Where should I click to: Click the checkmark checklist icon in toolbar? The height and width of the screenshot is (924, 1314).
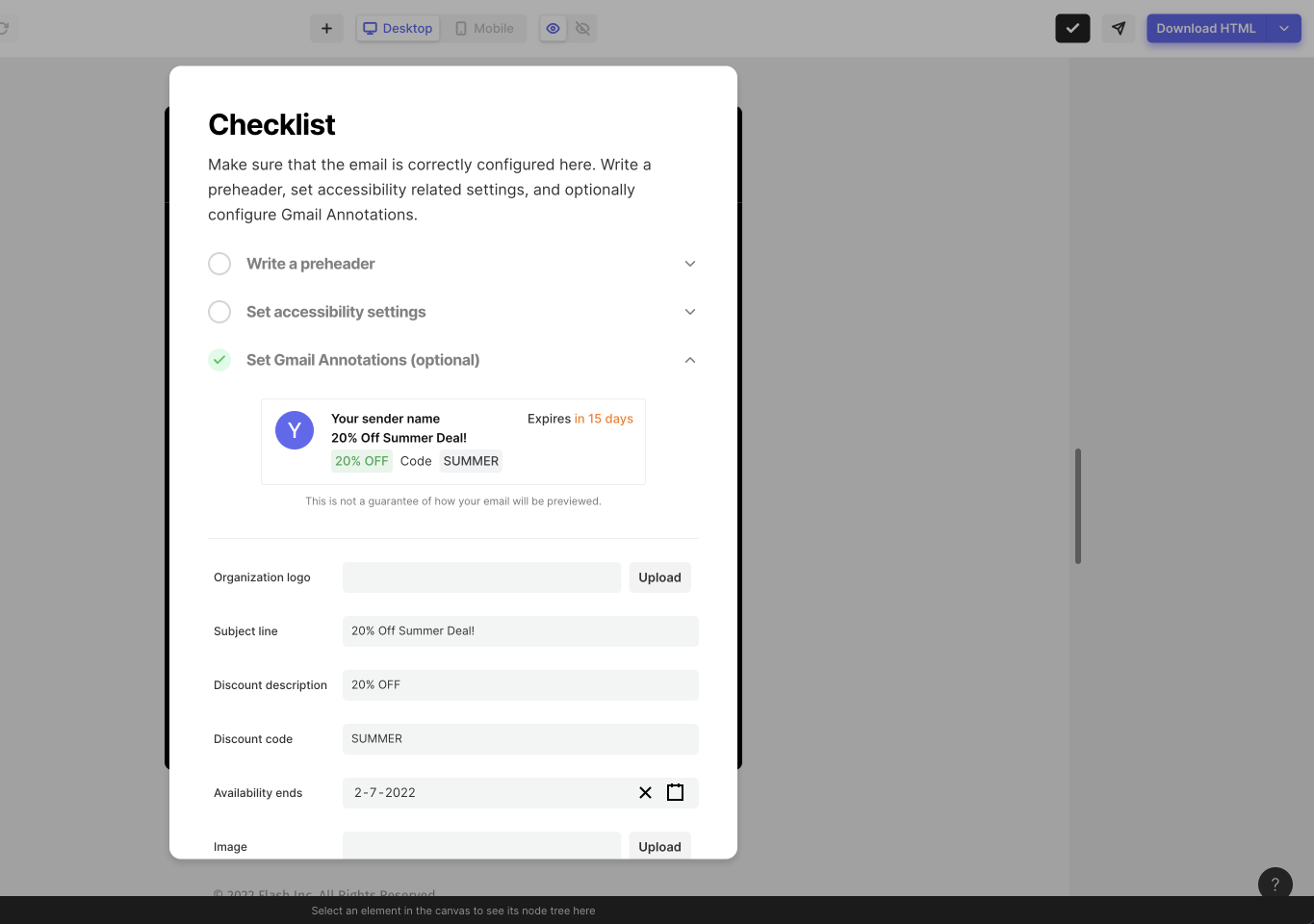[1072, 28]
